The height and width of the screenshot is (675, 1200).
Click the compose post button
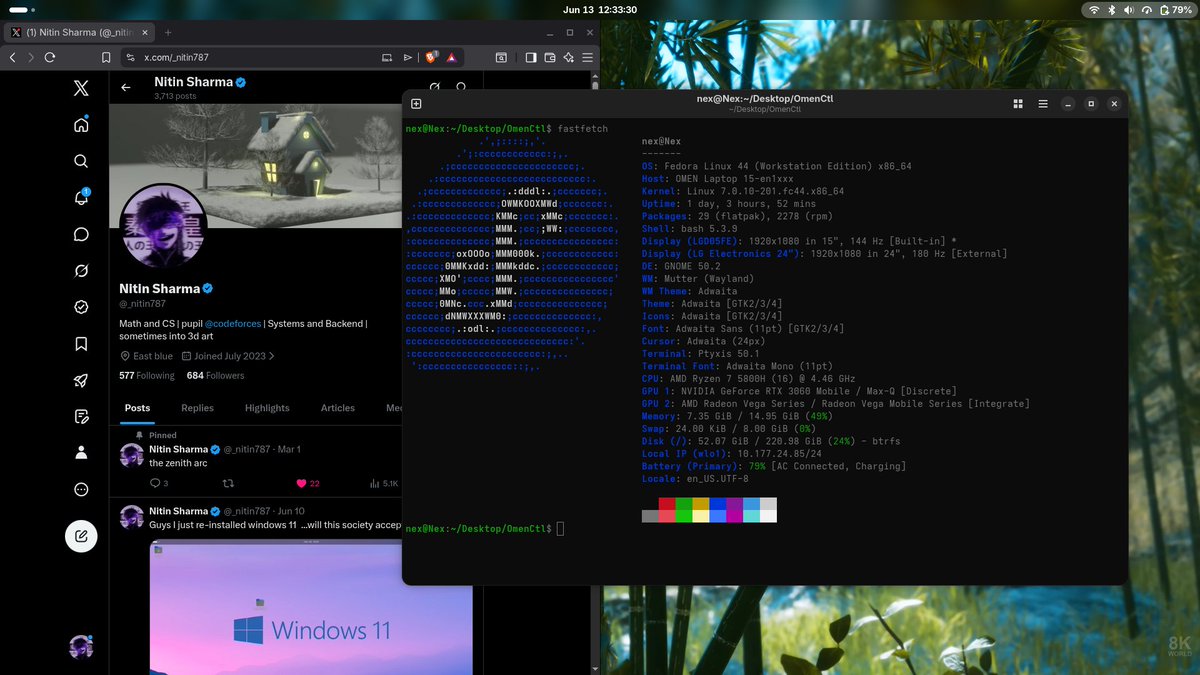(81, 537)
